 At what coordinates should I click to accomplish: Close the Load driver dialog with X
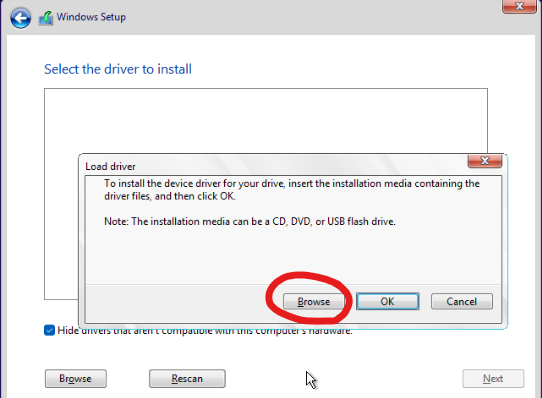[485, 161]
